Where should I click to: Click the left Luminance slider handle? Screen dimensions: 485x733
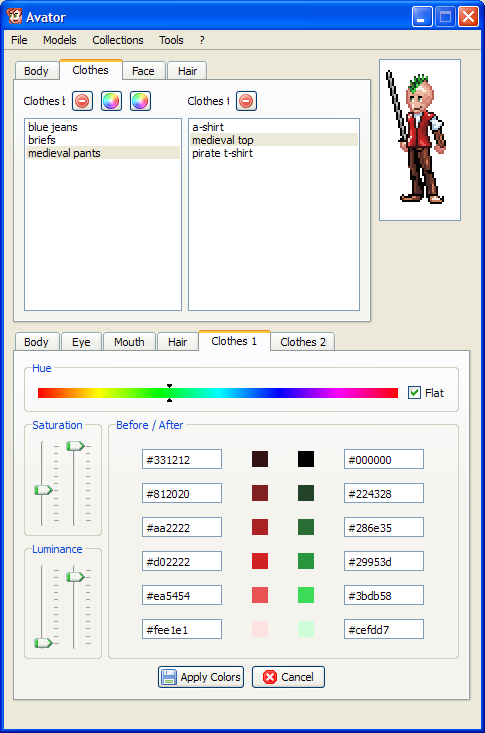[x=43, y=643]
